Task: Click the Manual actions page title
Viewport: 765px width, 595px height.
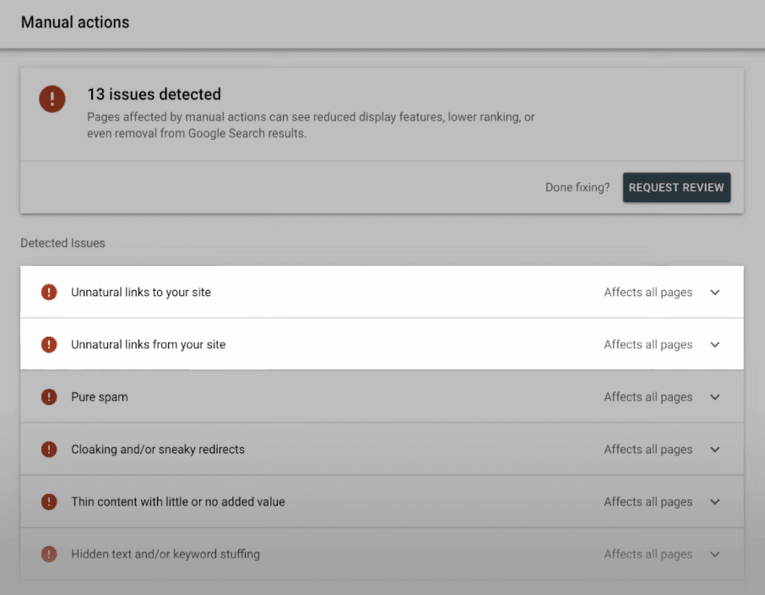Action: 75,22
